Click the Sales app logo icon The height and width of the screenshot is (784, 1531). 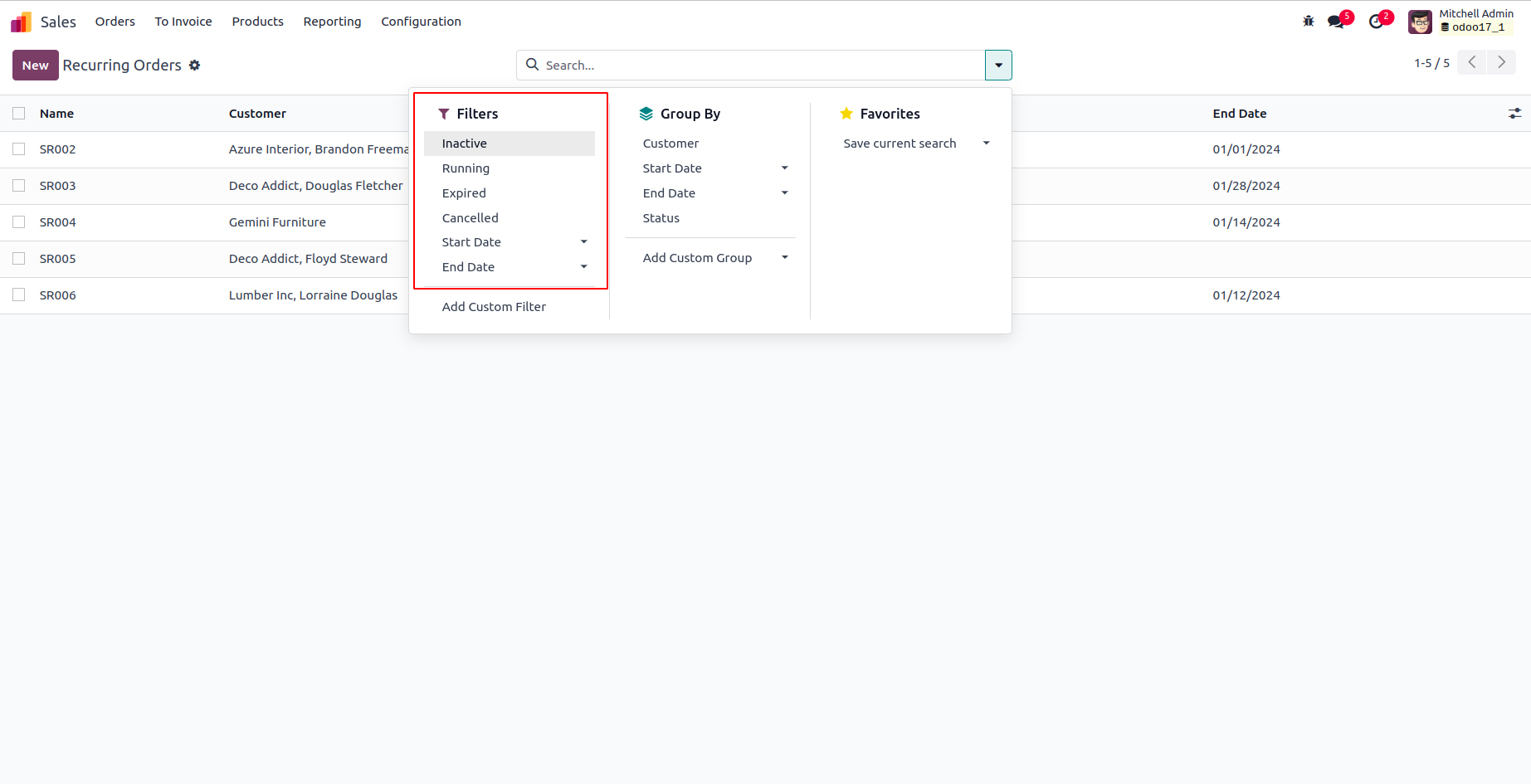click(21, 22)
